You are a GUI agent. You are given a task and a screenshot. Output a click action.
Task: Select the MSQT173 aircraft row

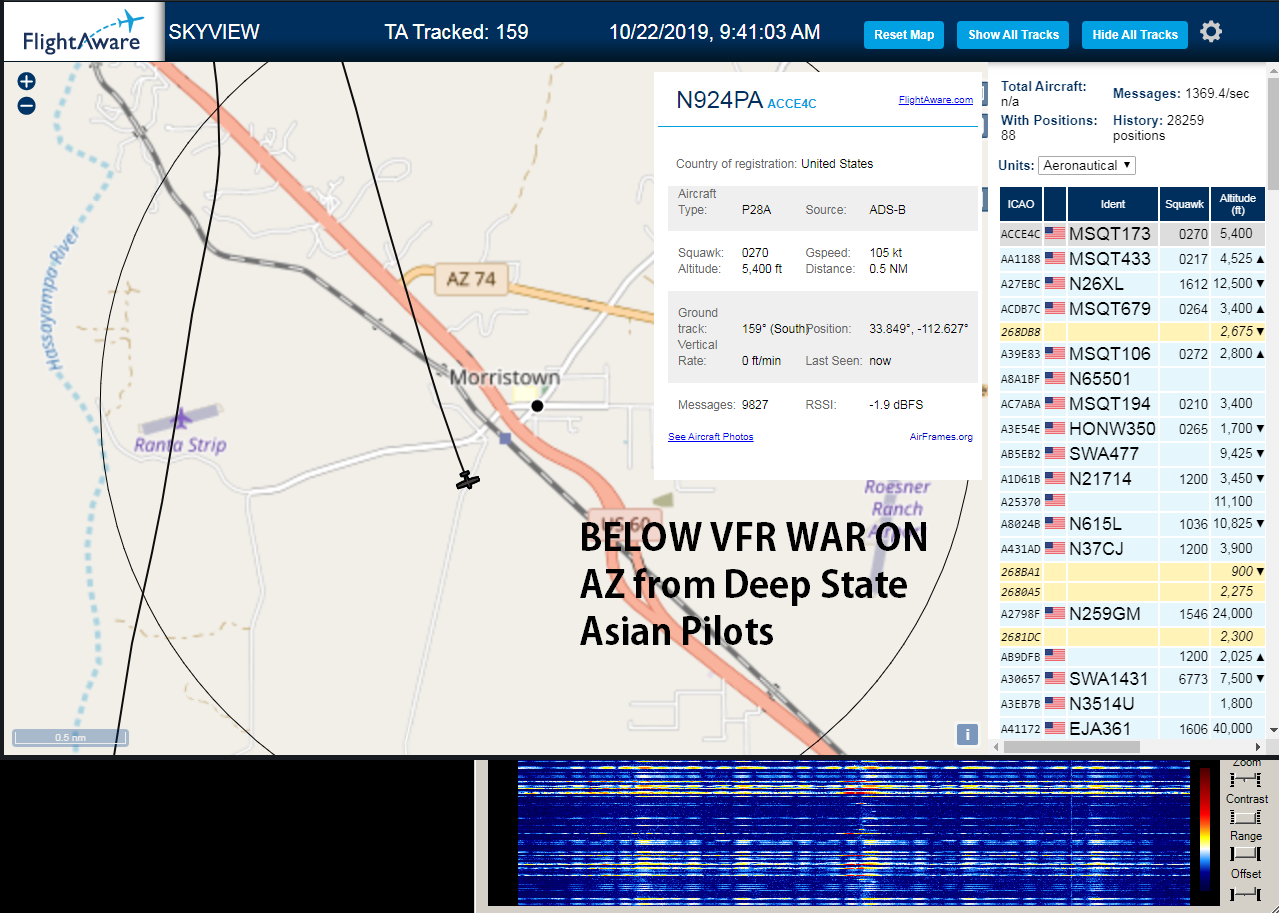coord(1133,233)
